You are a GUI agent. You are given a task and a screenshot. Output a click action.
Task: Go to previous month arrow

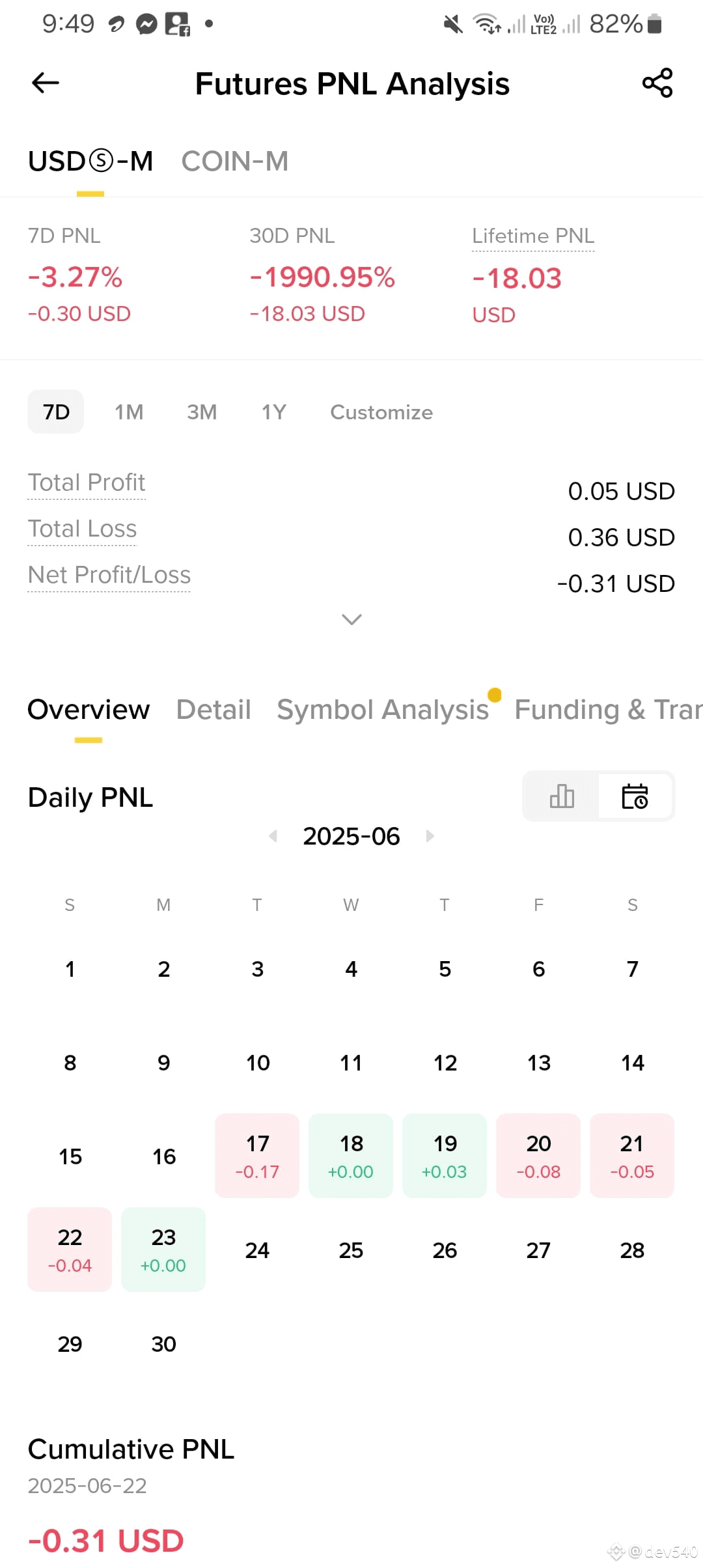(x=273, y=835)
